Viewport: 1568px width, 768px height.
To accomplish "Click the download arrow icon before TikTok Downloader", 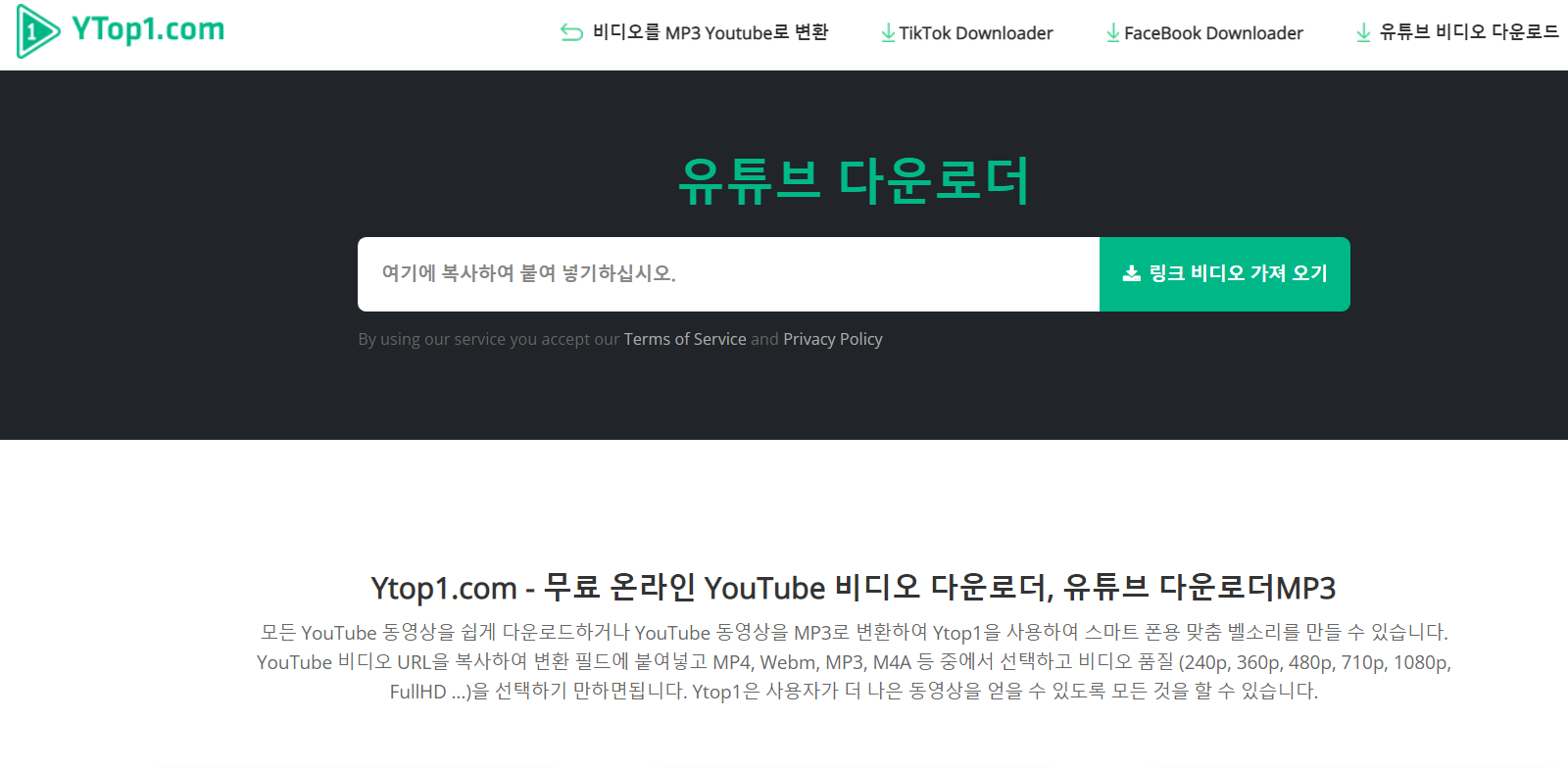I will [888, 33].
